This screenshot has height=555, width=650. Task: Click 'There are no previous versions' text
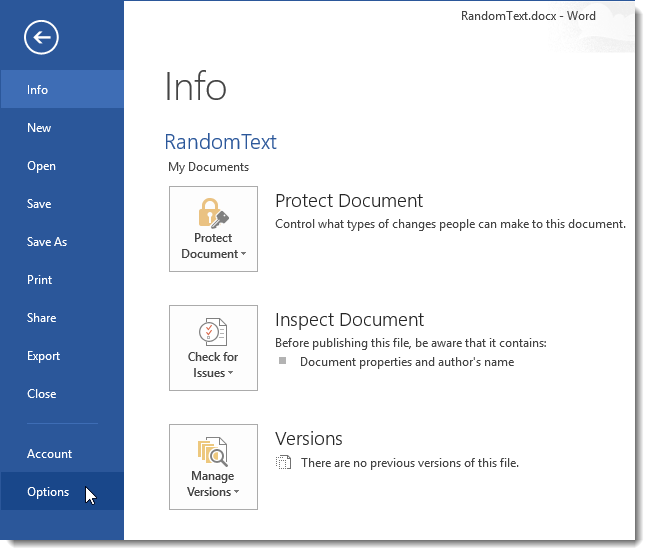pyautogui.click(x=410, y=463)
